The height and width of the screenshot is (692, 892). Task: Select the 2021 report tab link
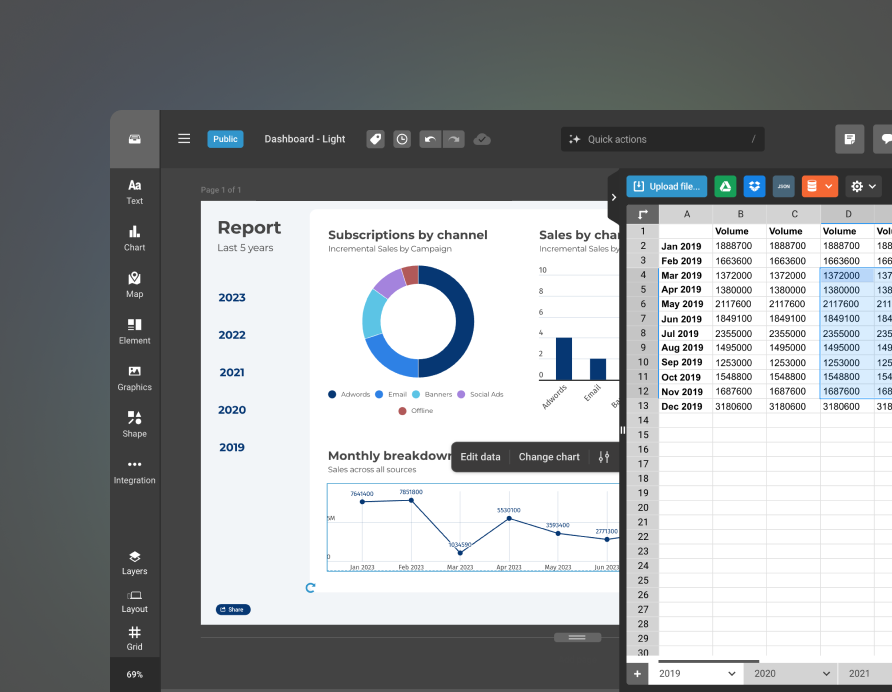pyautogui.click(x=232, y=373)
